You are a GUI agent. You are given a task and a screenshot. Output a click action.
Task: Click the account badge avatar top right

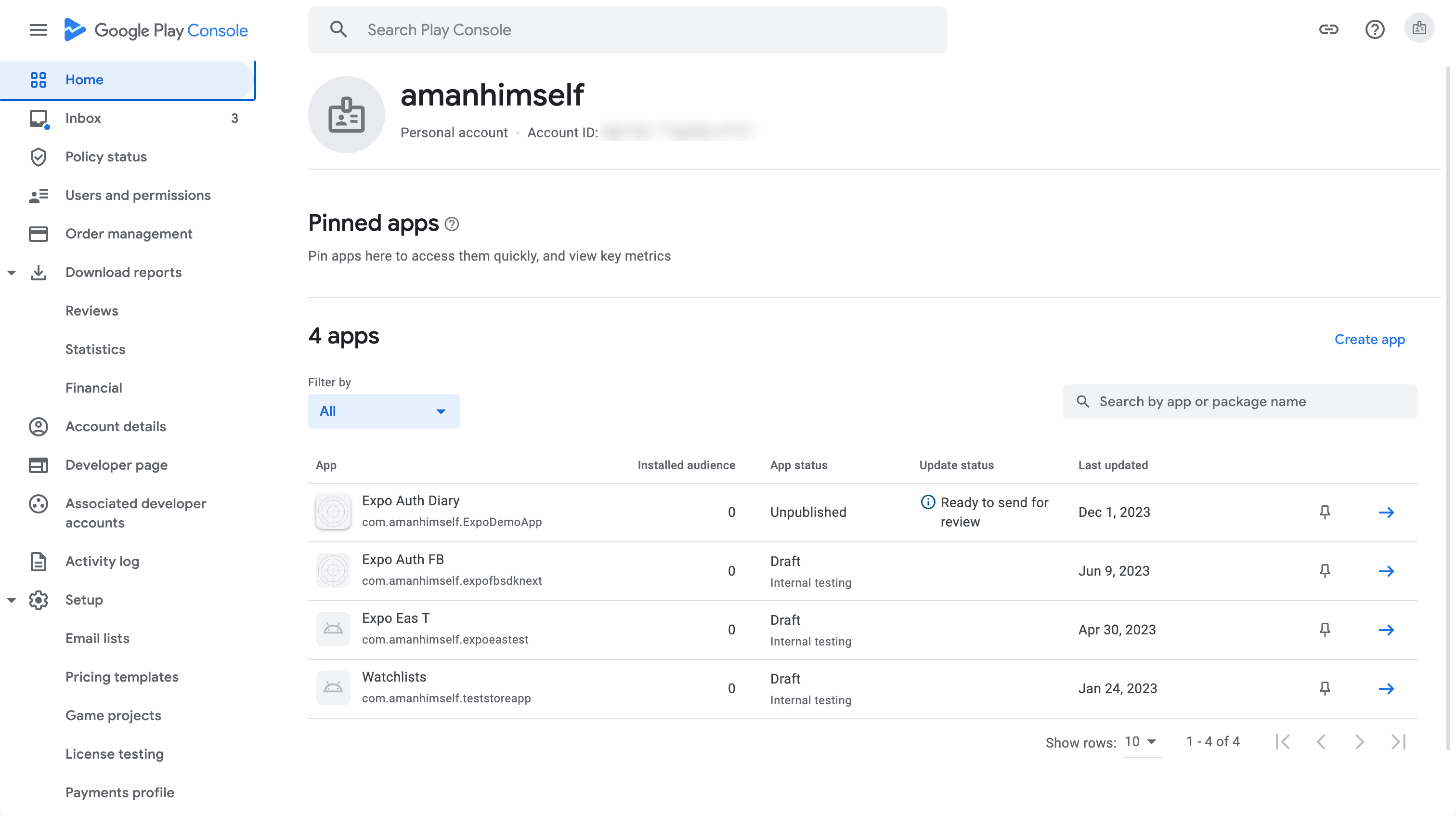pos(1419,28)
